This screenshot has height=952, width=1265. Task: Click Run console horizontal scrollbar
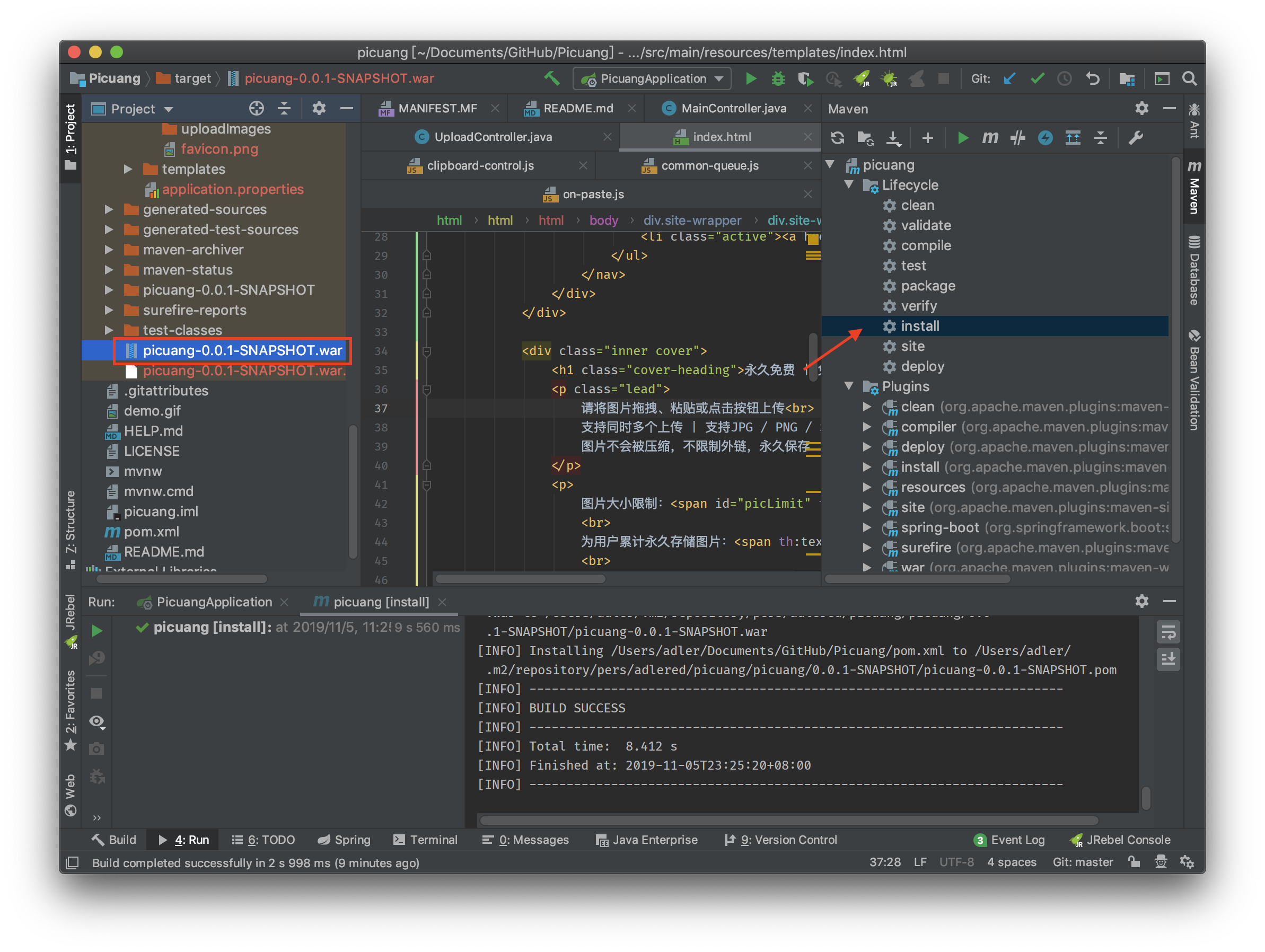tap(789, 821)
